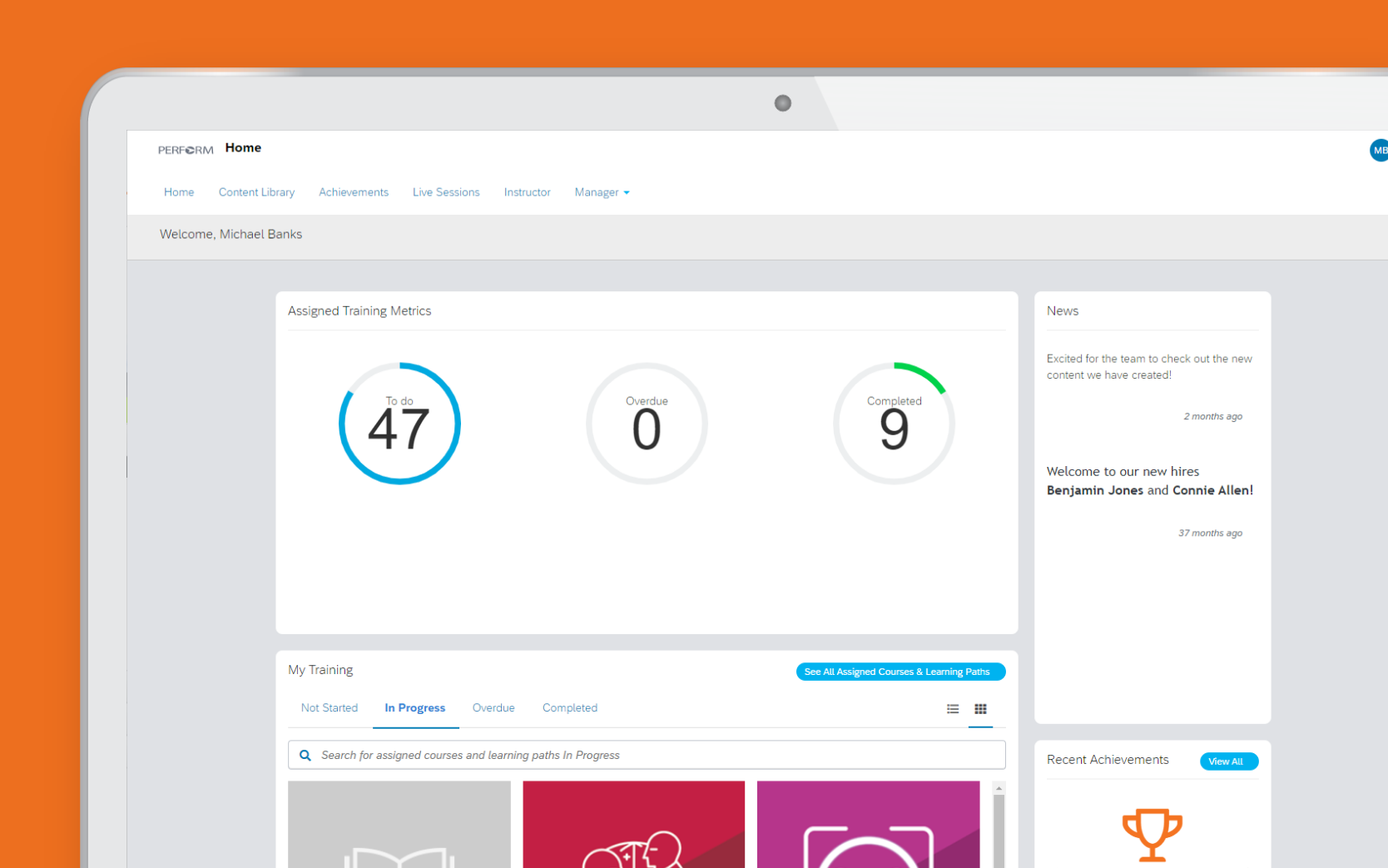Open the red course thumbnail
This screenshot has height=868, width=1388.
pos(634,825)
